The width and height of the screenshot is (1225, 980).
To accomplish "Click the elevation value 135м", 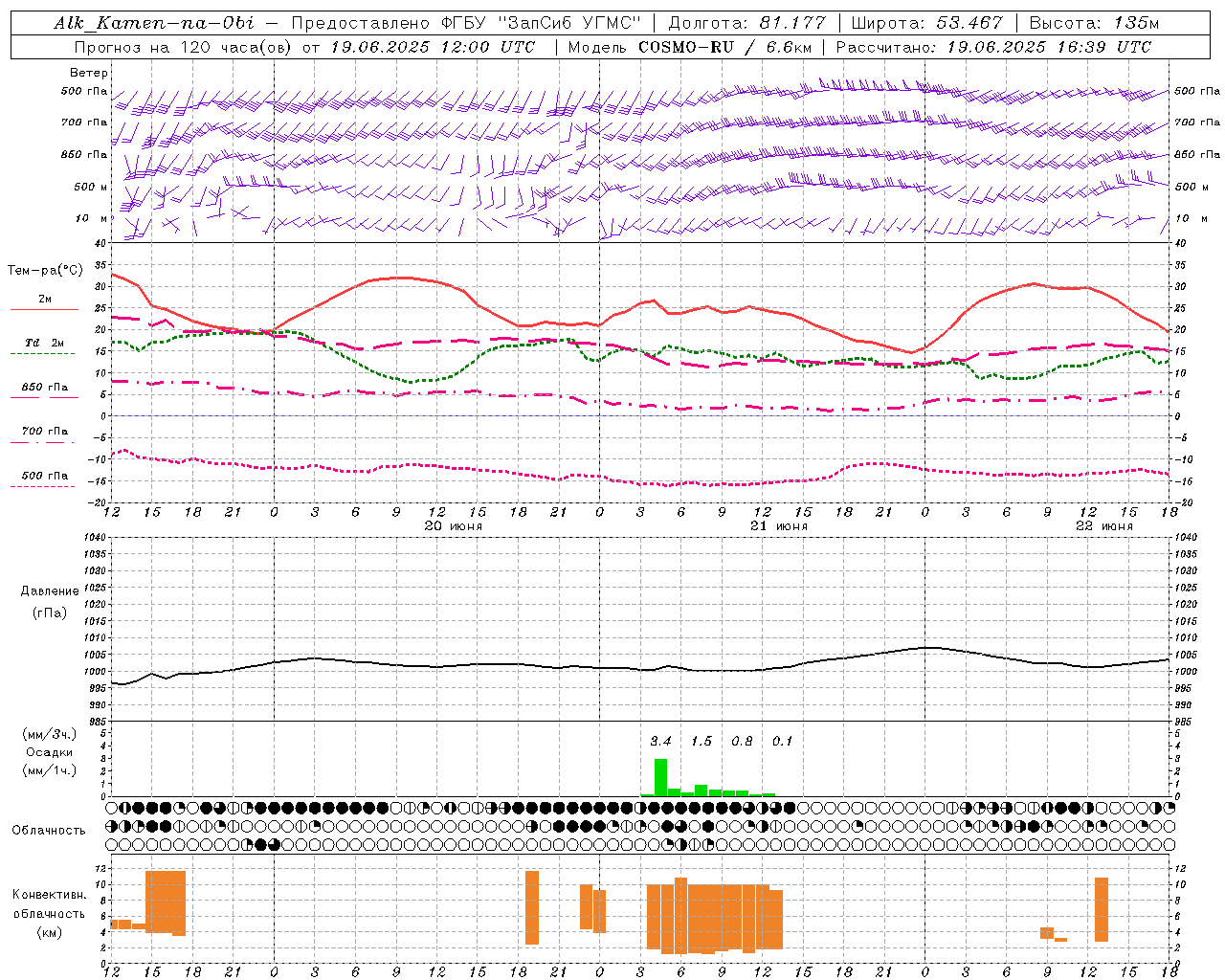I will tap(1137, 23).
